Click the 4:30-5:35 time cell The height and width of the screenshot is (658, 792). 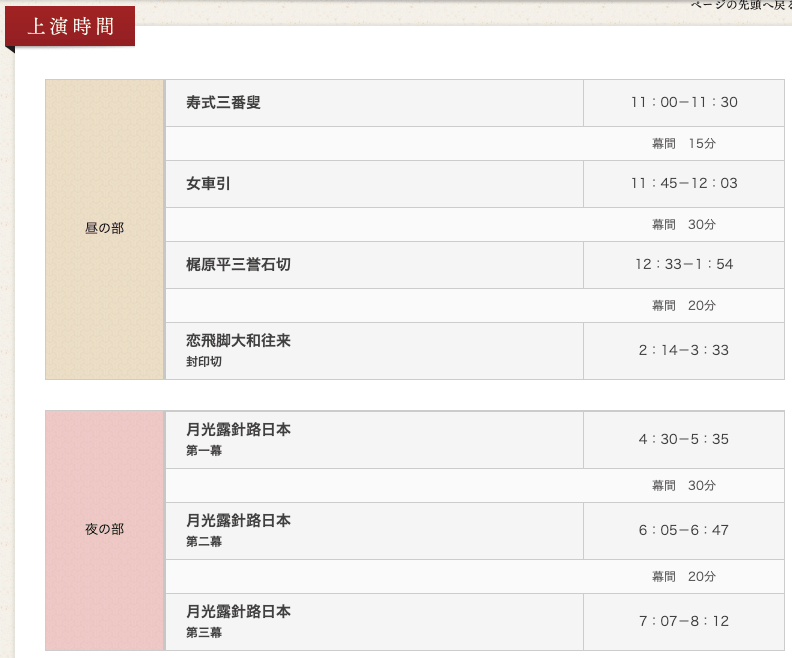pos(684,440)
